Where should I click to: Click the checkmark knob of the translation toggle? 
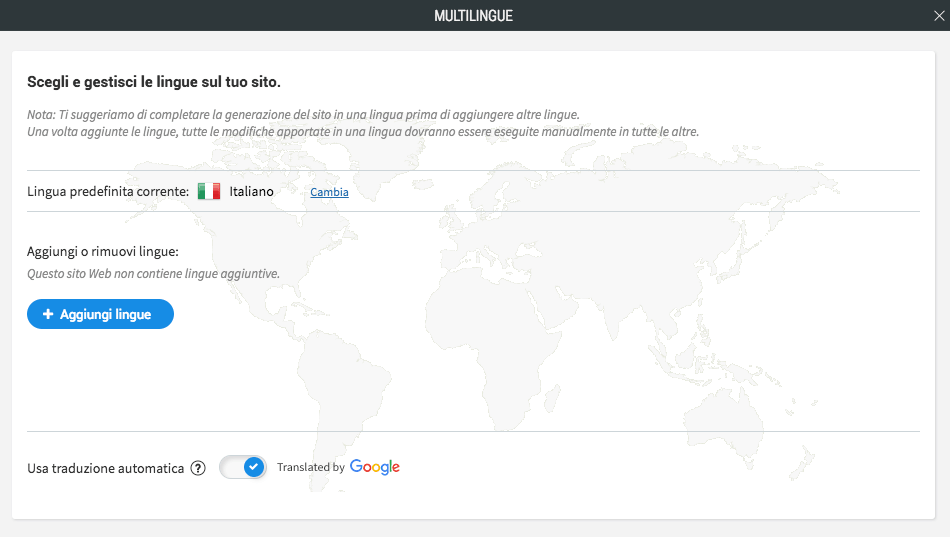point(254,467)
